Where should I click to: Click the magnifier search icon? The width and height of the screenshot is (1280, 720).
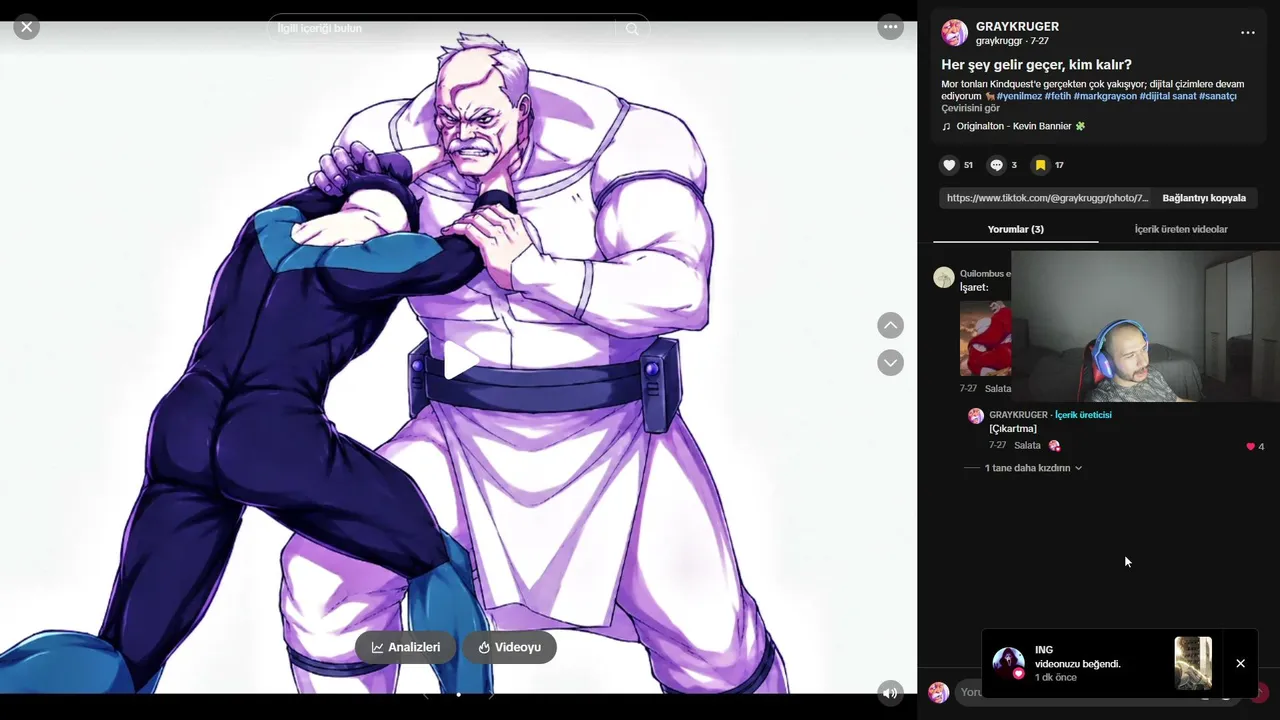pos(632,29)
